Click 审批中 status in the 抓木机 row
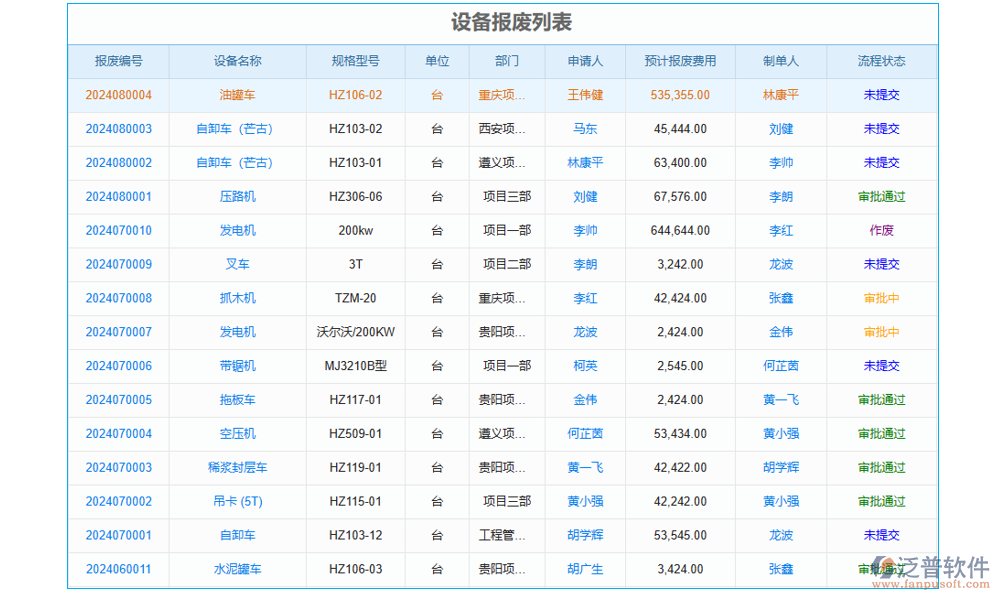The width and height of the screenshot is (1000, 600). click(881, 298)
